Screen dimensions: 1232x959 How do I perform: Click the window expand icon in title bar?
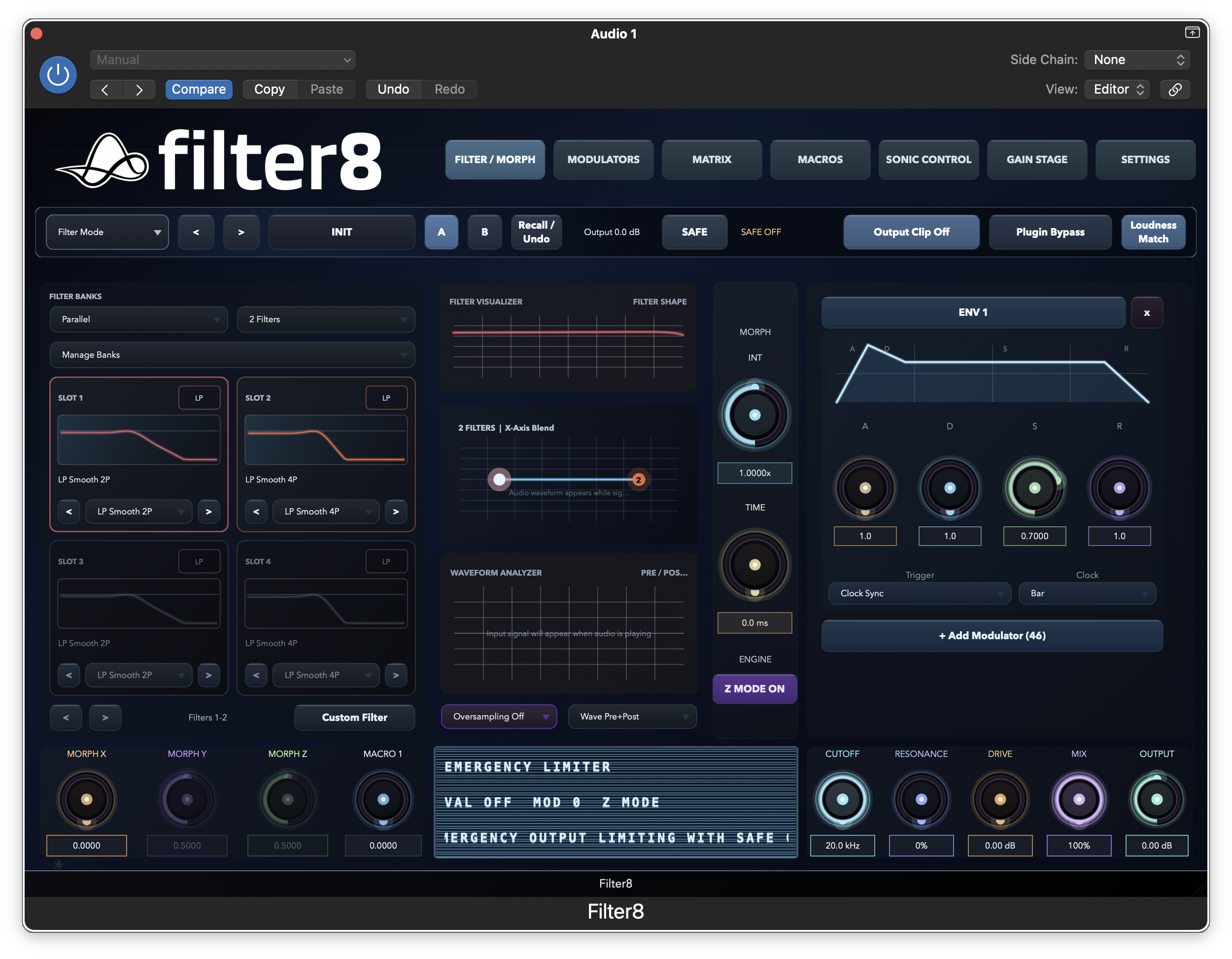click(1192, 33)
